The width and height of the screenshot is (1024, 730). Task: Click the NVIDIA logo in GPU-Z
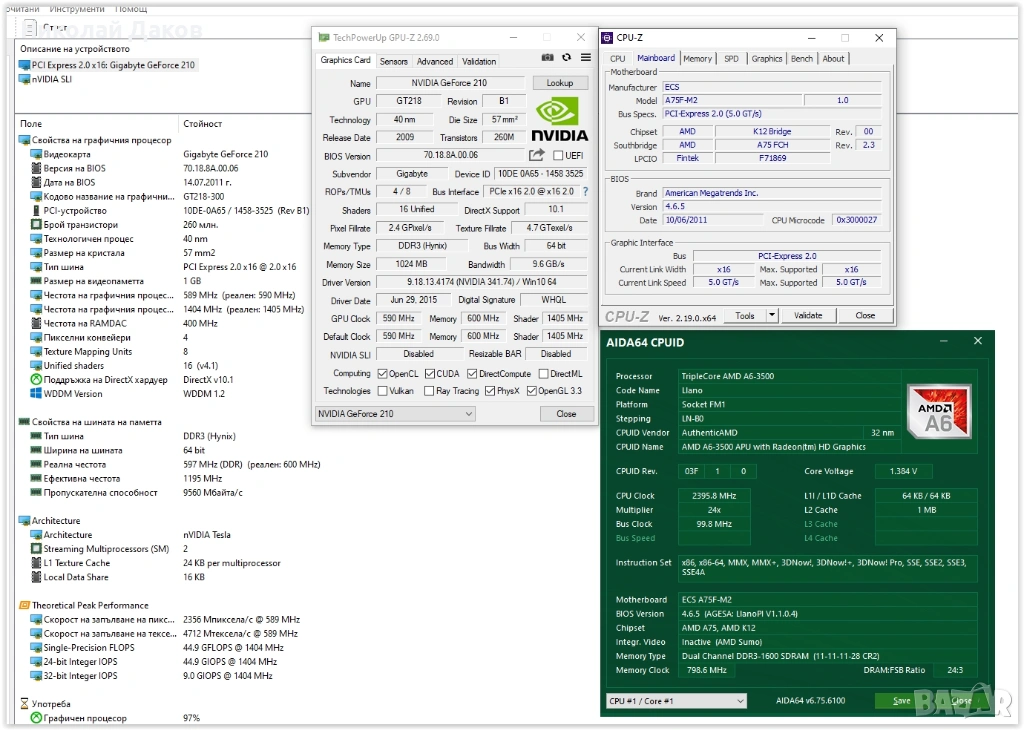pyautogui.click(x=559, y=120)
